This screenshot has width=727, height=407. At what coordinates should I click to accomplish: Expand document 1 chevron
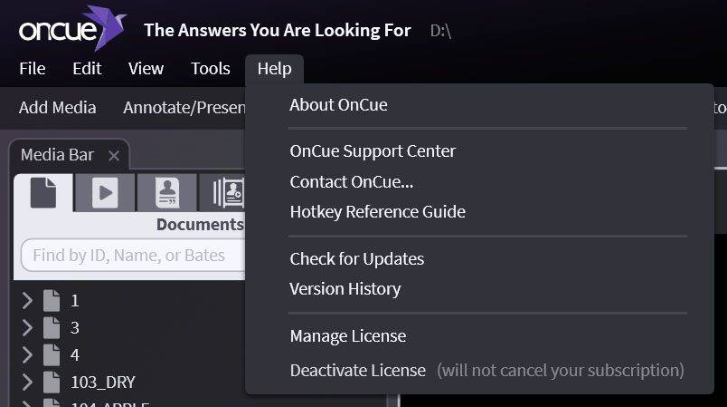coord(27,301)
